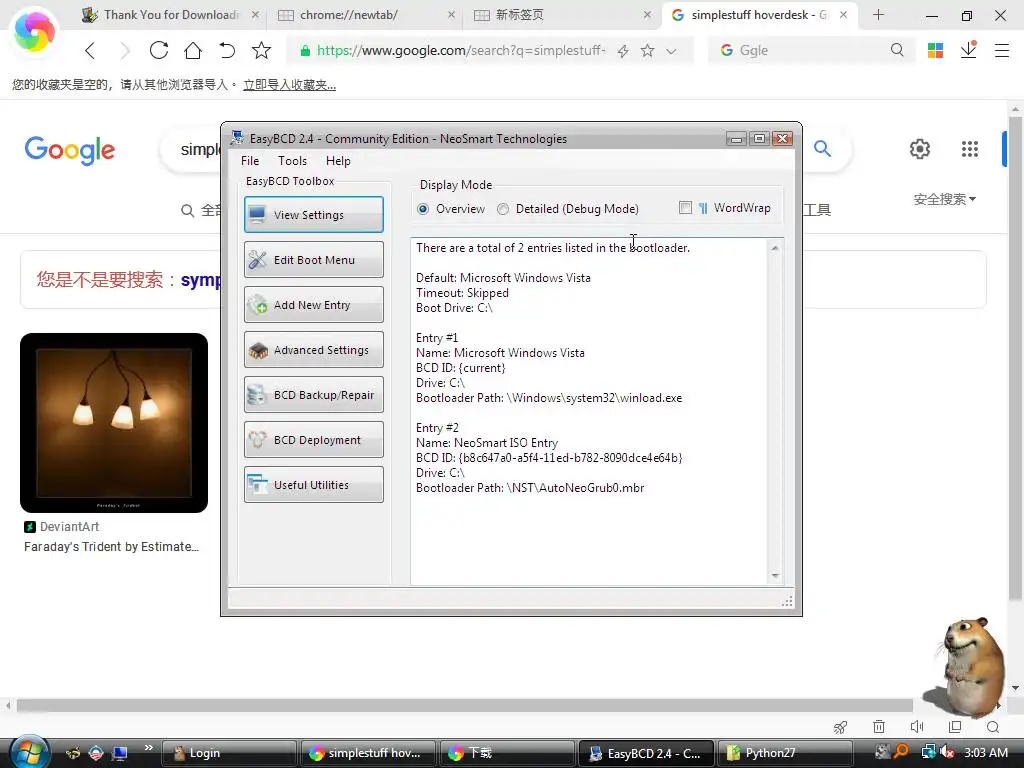This screenshot has height=768, width=1024.
Task: Click 立即导入收藏夹 import link
Action: click(x=289, y=85)
